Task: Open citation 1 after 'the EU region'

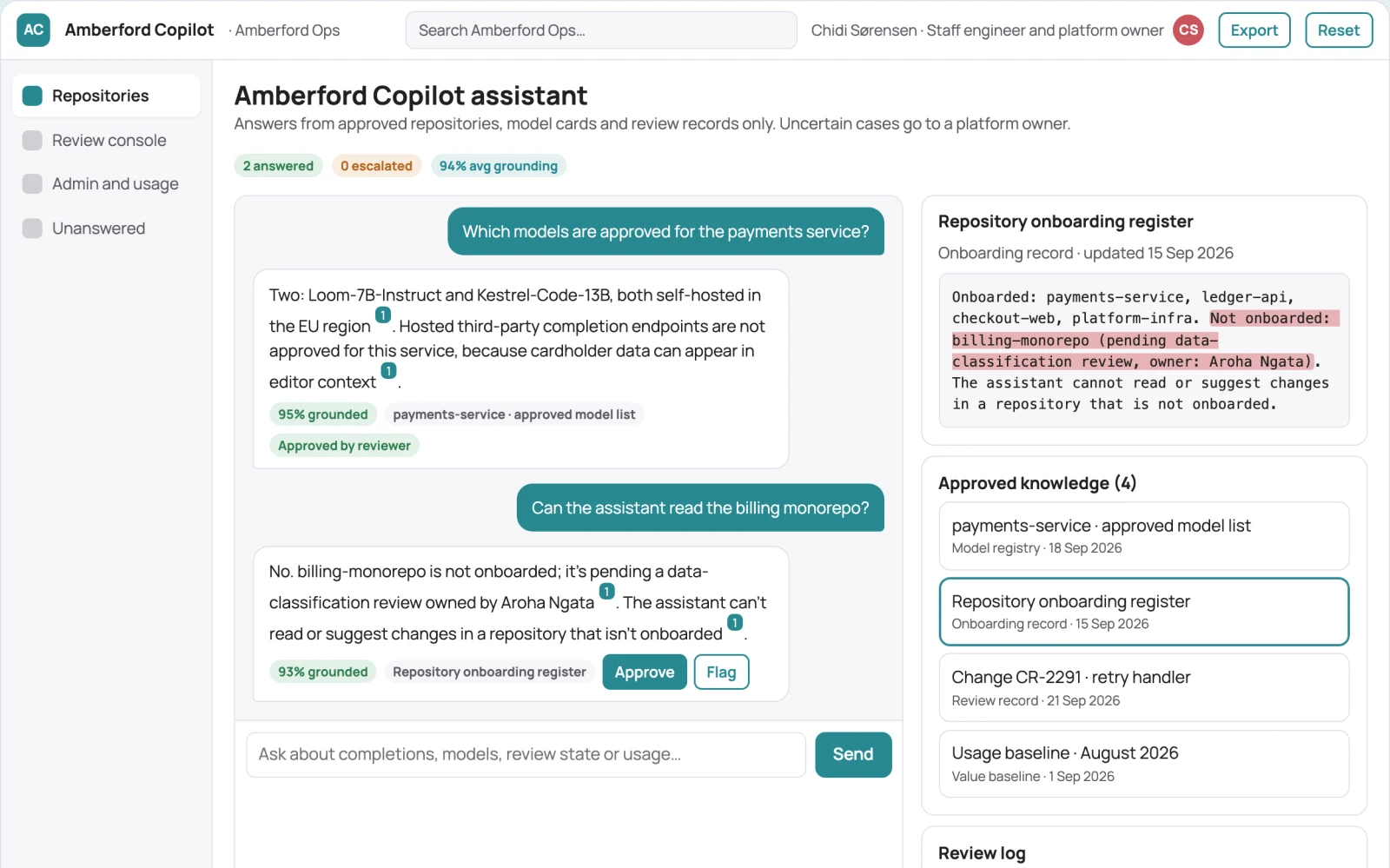Action: (x=382, y=315)
